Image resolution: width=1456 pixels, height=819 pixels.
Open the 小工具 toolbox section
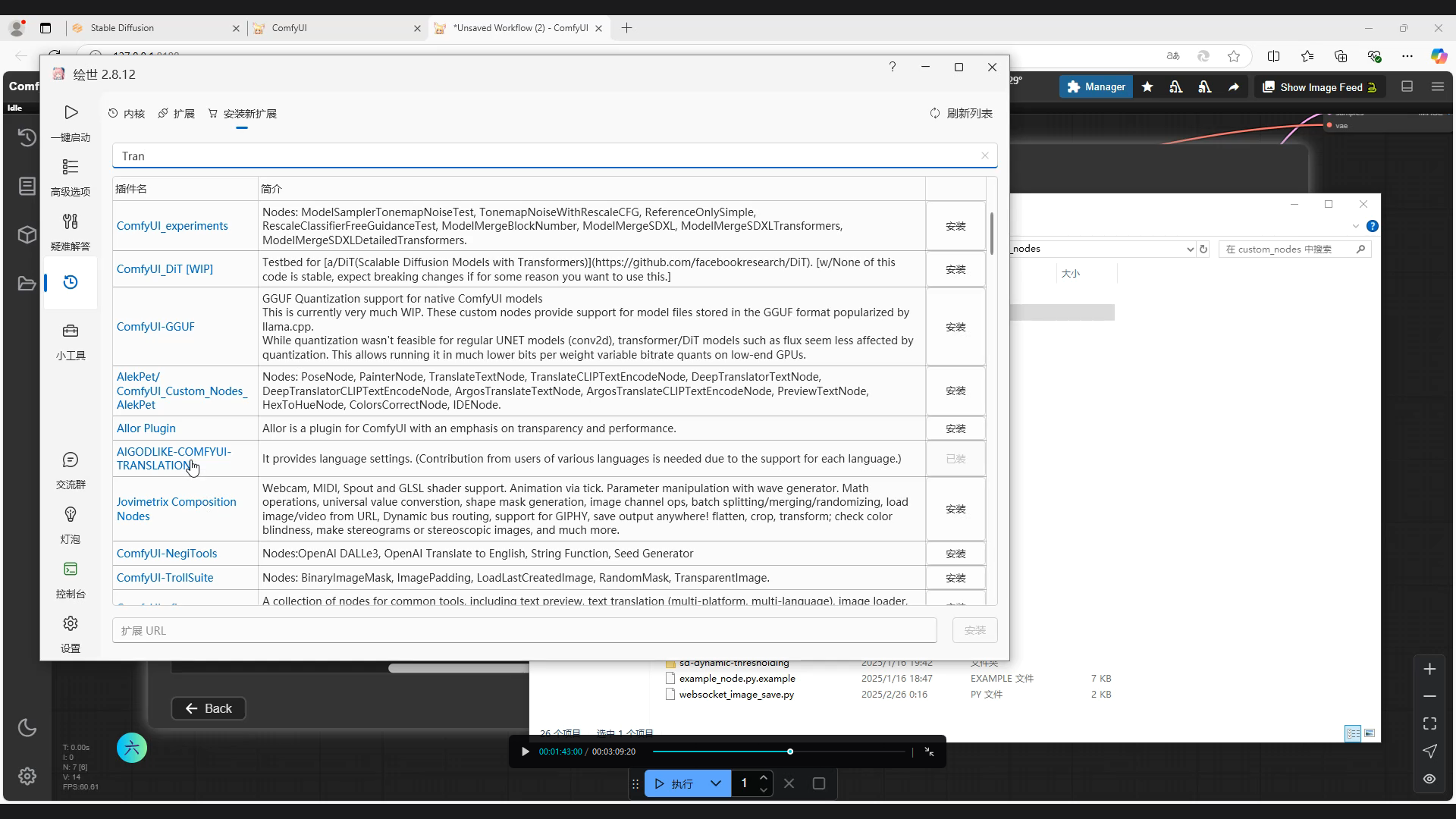pos(71,340)
